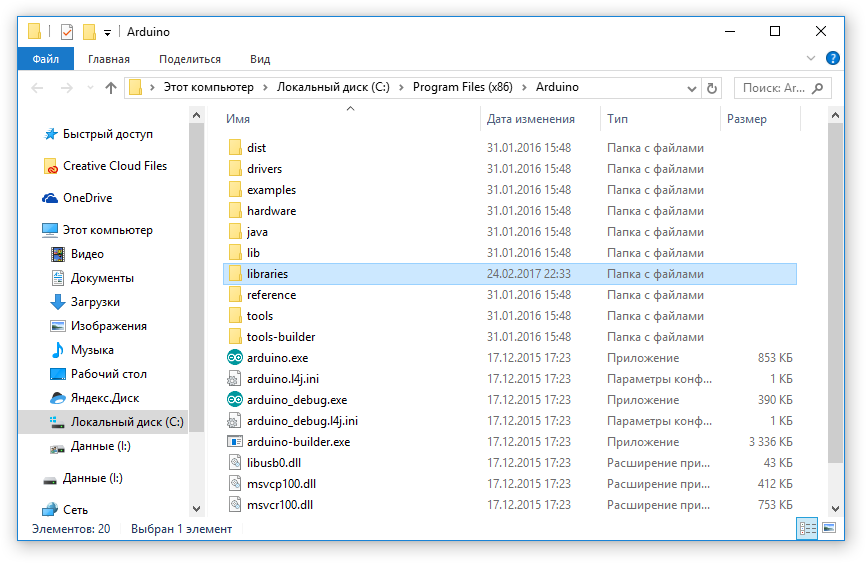866x563 pixels.
Task: Click the New folder quick-access icon
Action: click(x=89, y=32)
